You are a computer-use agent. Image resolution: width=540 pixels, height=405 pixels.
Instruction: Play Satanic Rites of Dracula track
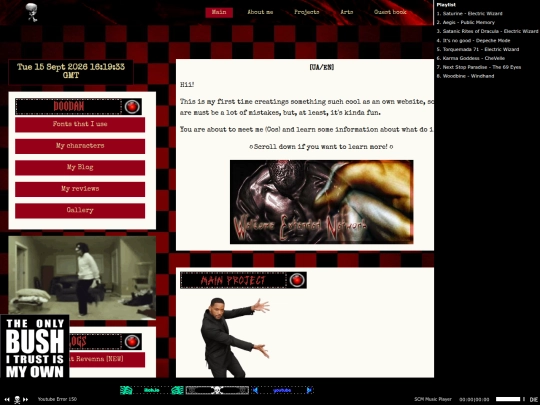click(x=487, y=31)
